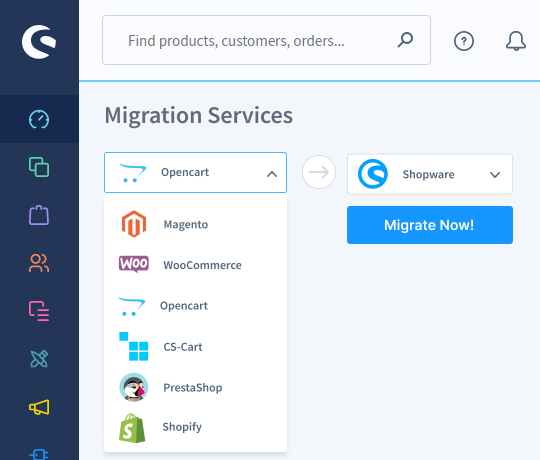Click the Shopware logo in sidebar
This screenshot has height=460, width=540.
39,42
